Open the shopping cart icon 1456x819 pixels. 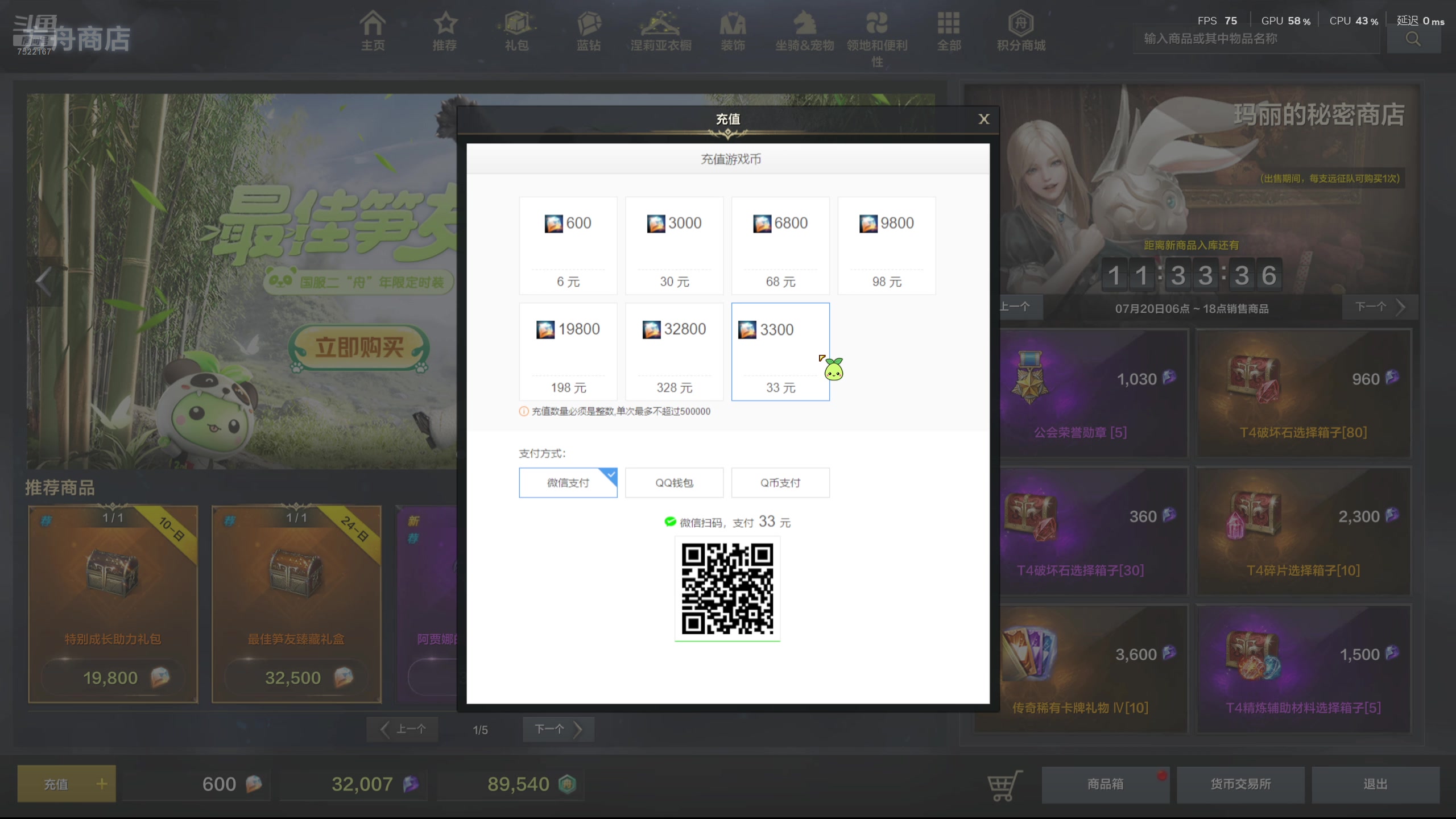pos(1004,785)
